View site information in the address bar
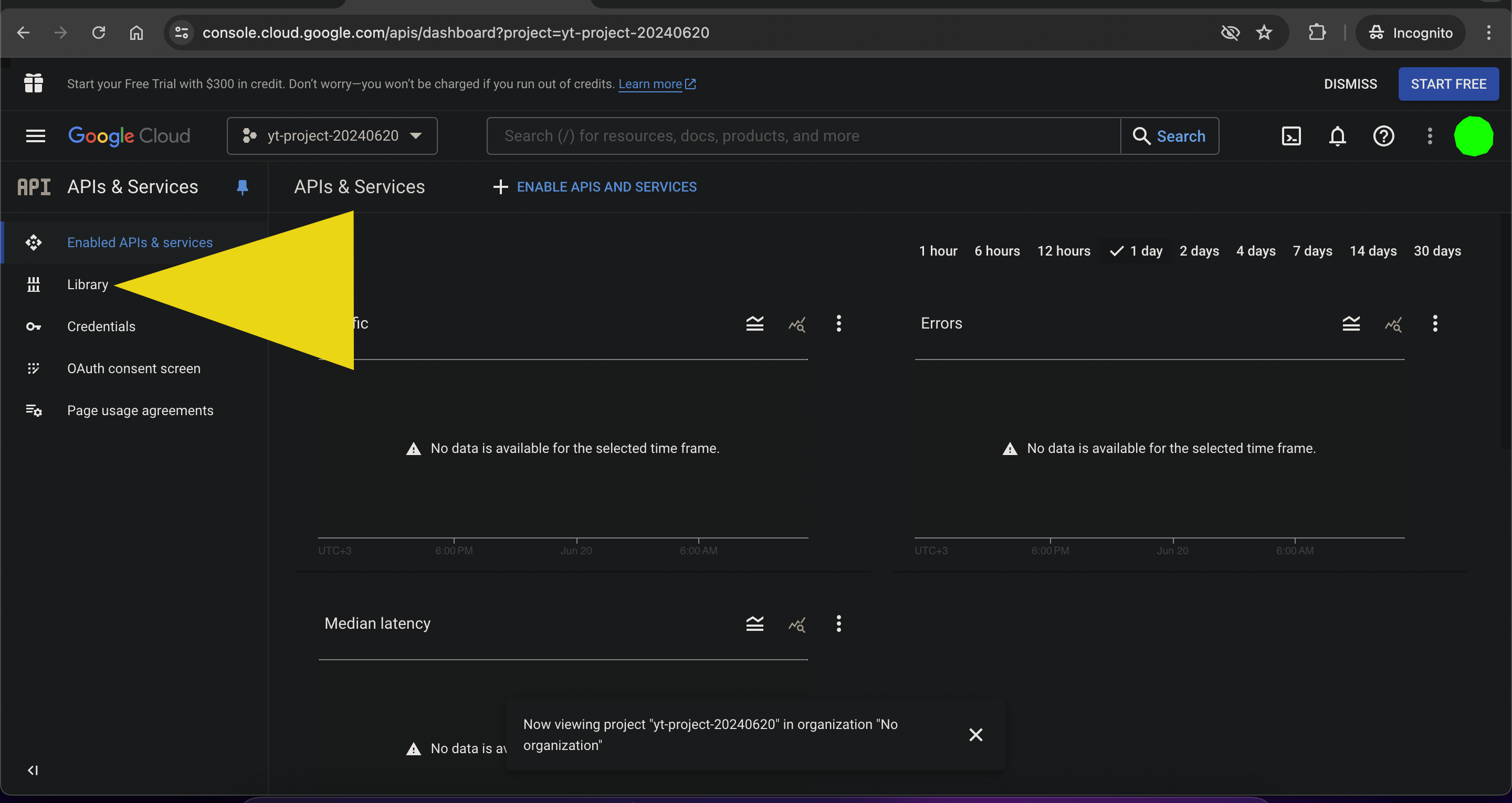 [181, 33]
